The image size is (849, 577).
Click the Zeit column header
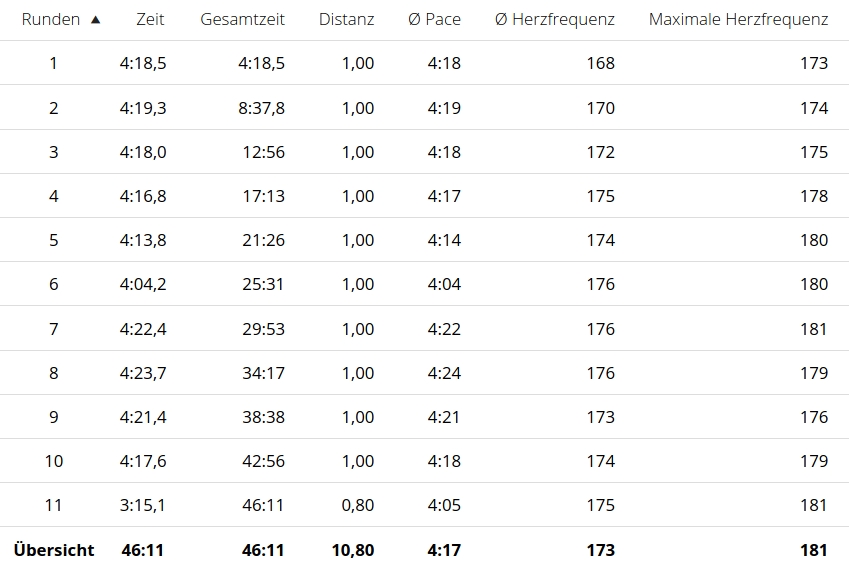[x=149, y=19]
